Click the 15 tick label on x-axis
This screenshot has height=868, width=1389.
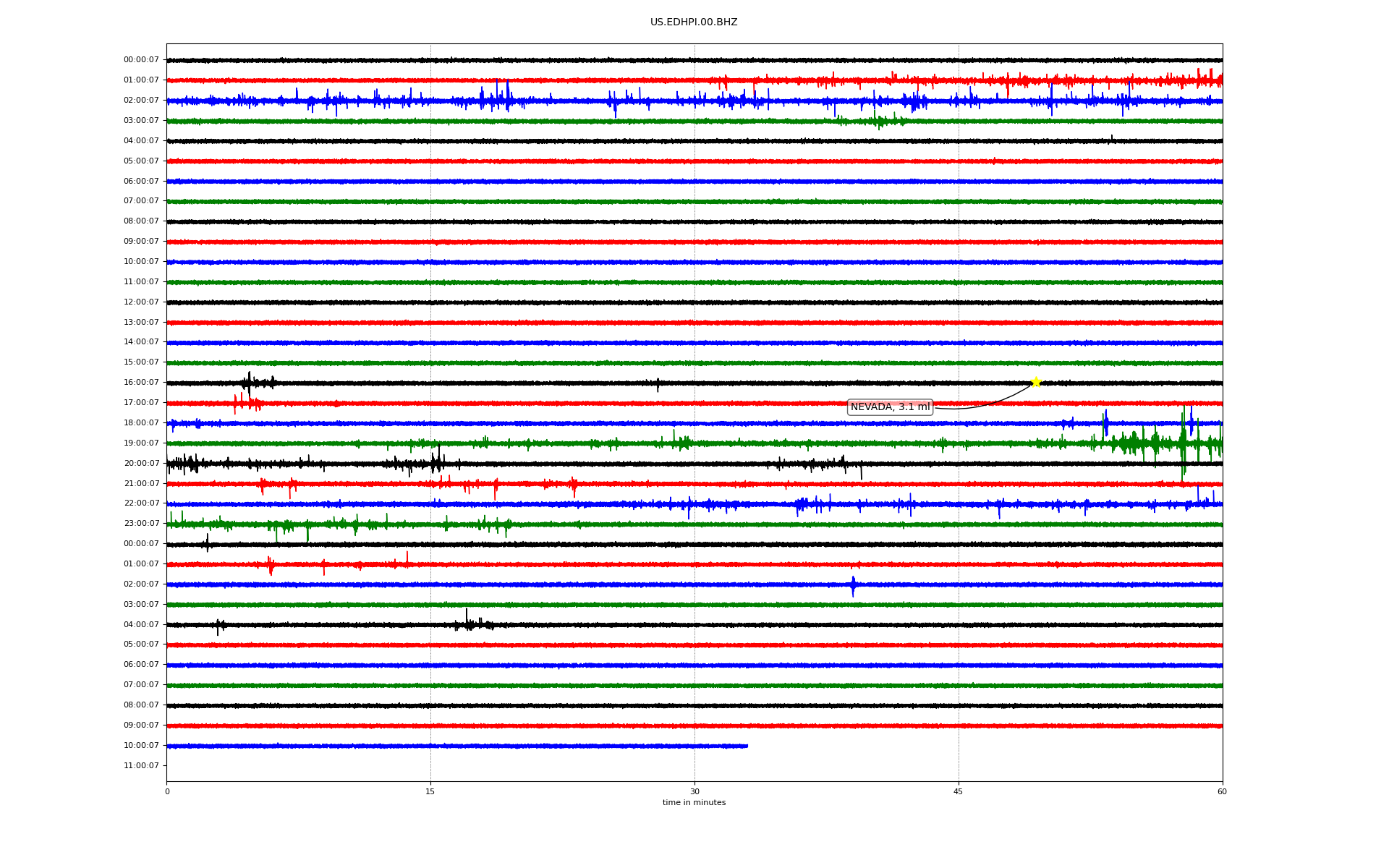(x=430, y=791)
